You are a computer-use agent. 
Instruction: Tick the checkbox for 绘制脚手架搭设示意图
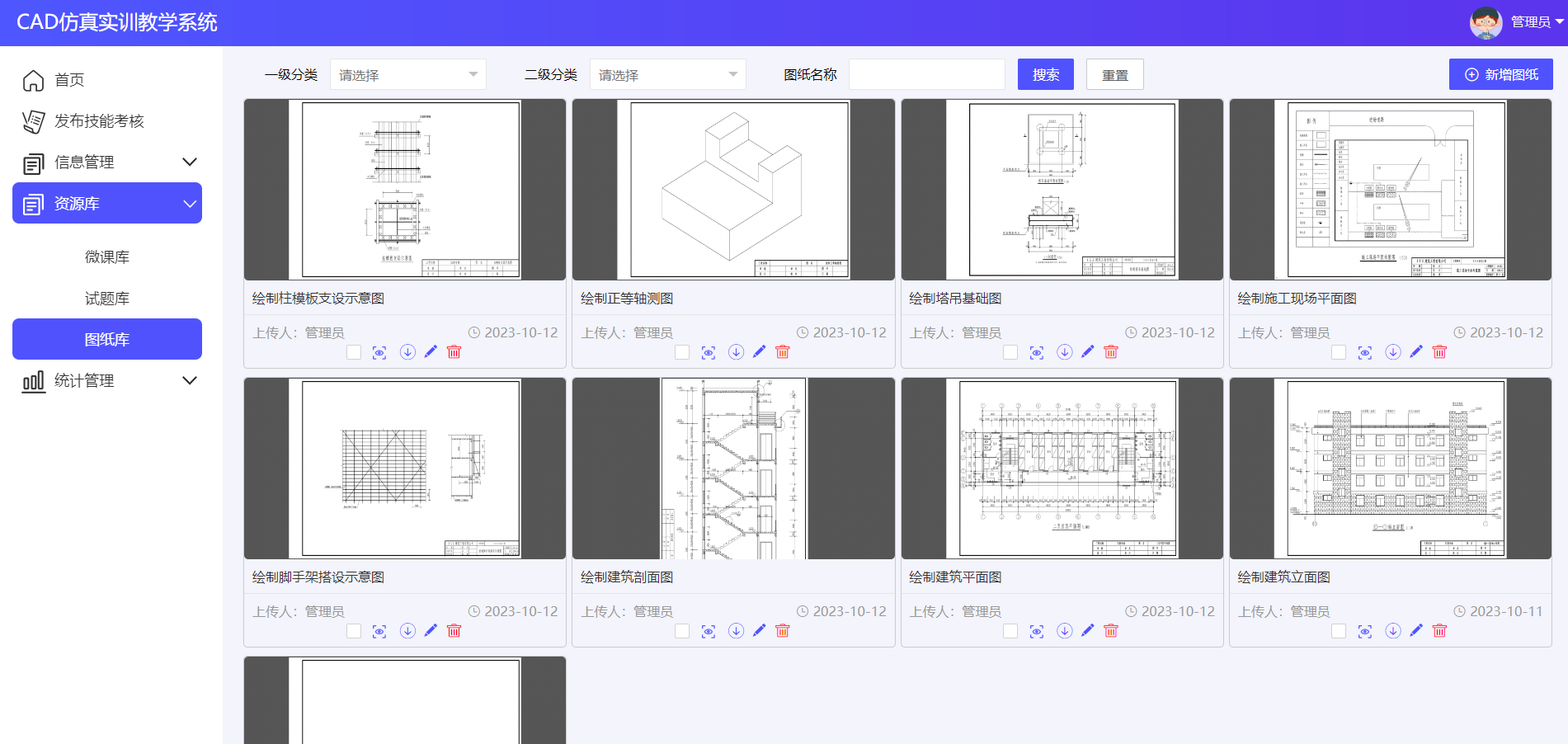[354, 631]
